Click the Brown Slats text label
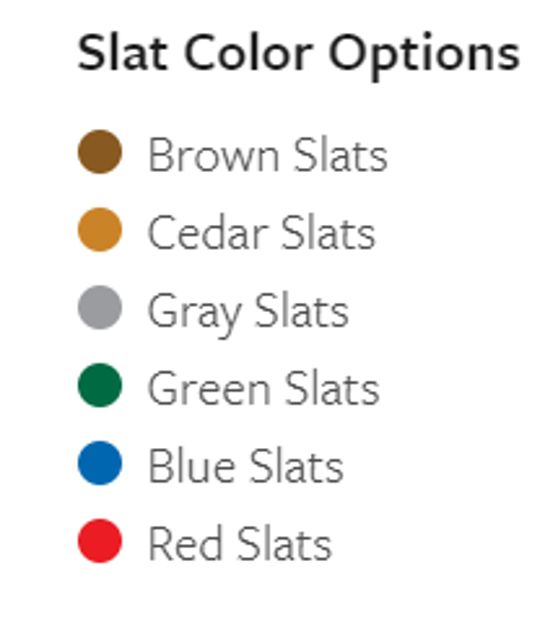Viewport: 558px width, 620px height. [x=268, y=155]
